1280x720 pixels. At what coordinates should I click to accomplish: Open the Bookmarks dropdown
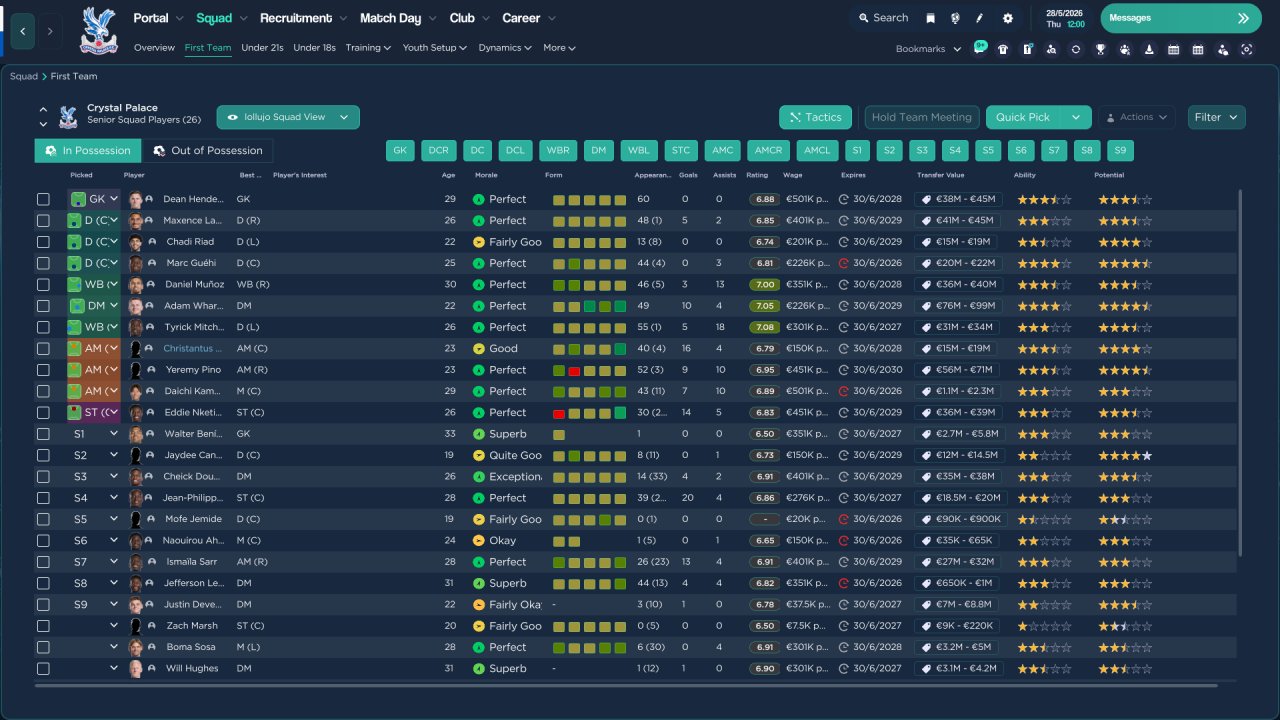point(928,49)
